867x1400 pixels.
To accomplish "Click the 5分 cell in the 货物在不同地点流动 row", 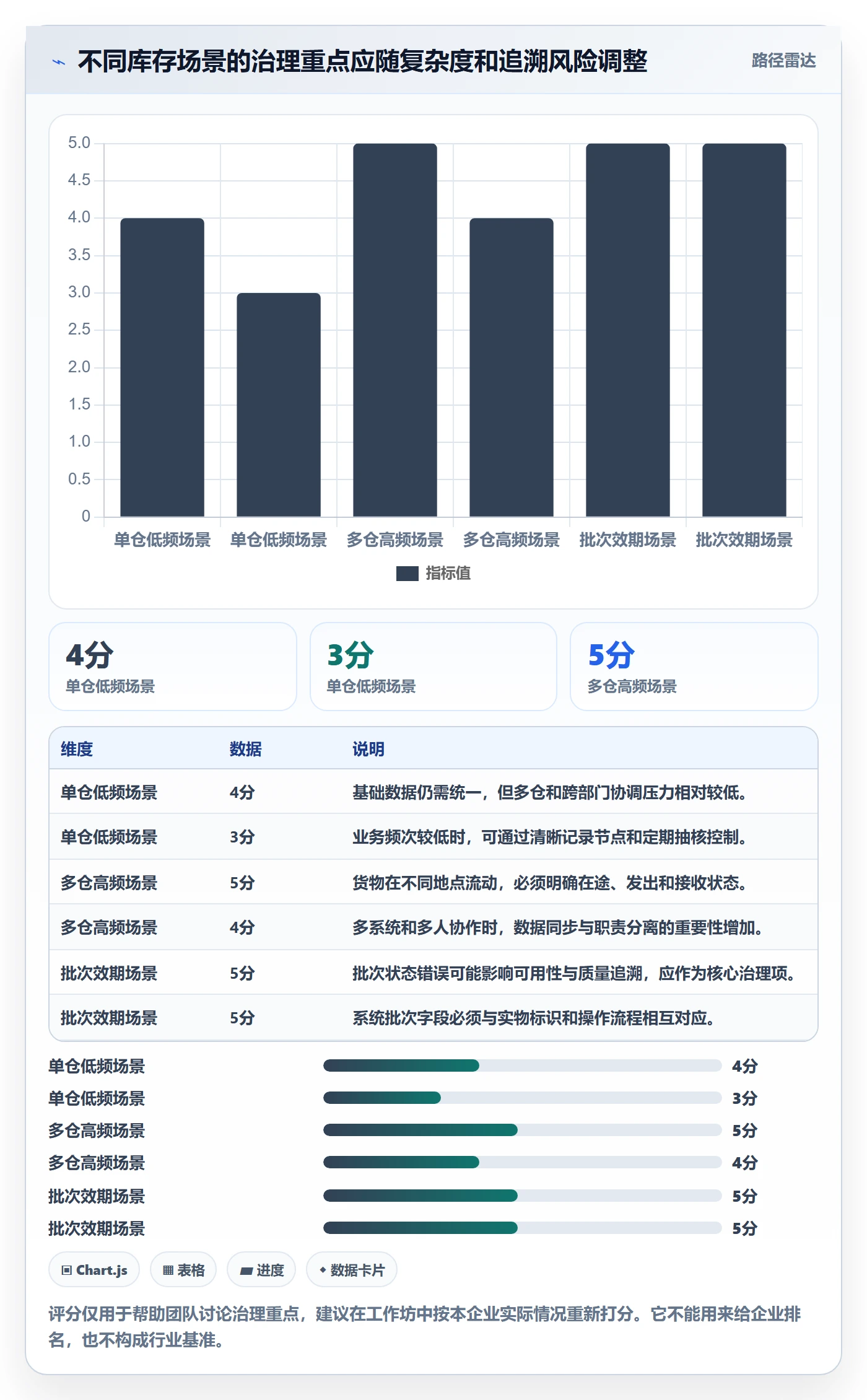I will point(242,882).
